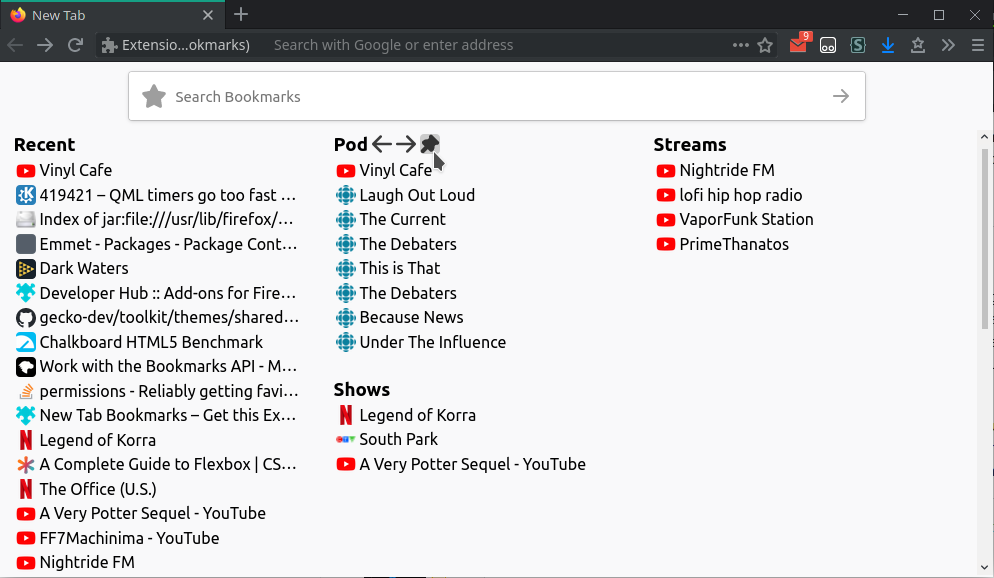Expand the toolbar overflow chevrons
The image size is (994, 578).
click(948, 45)
